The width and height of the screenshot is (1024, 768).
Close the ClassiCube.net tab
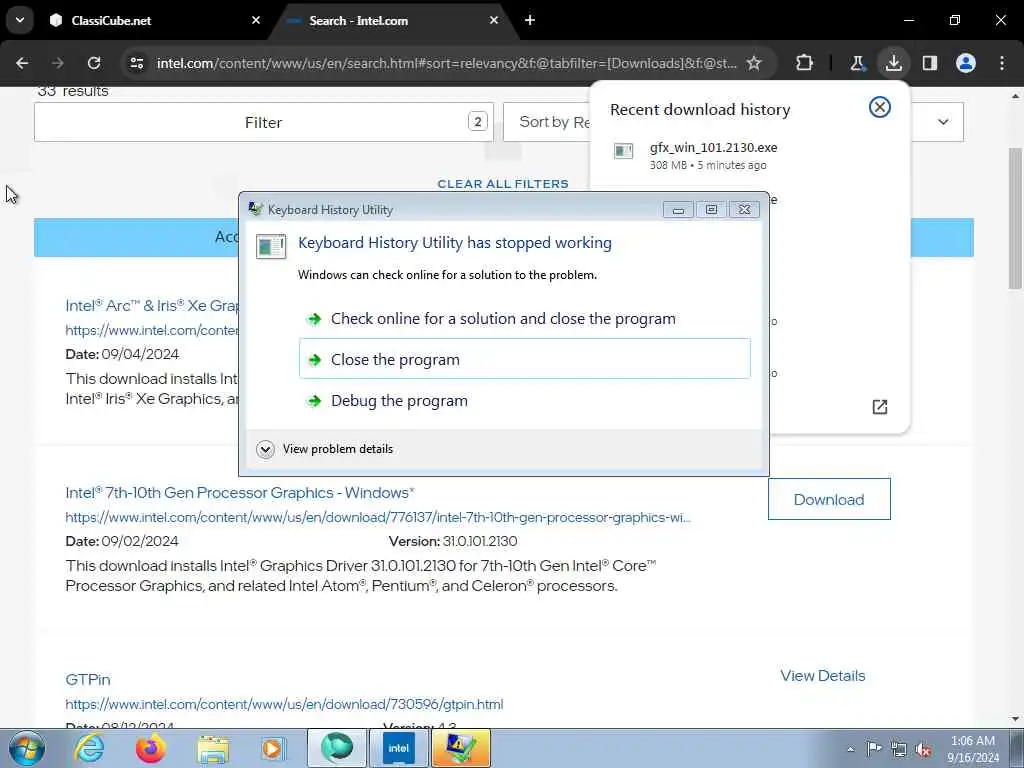click(256, 20)
